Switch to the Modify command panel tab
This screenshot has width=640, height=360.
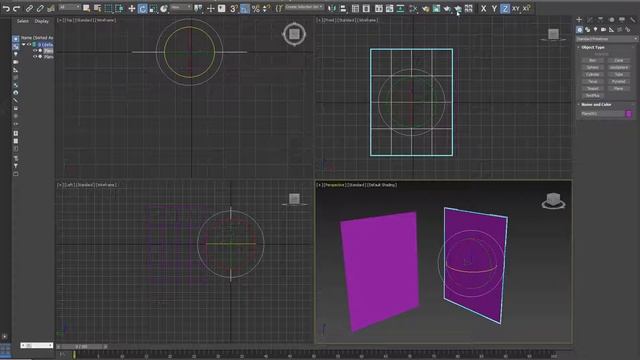coord(590,20)
